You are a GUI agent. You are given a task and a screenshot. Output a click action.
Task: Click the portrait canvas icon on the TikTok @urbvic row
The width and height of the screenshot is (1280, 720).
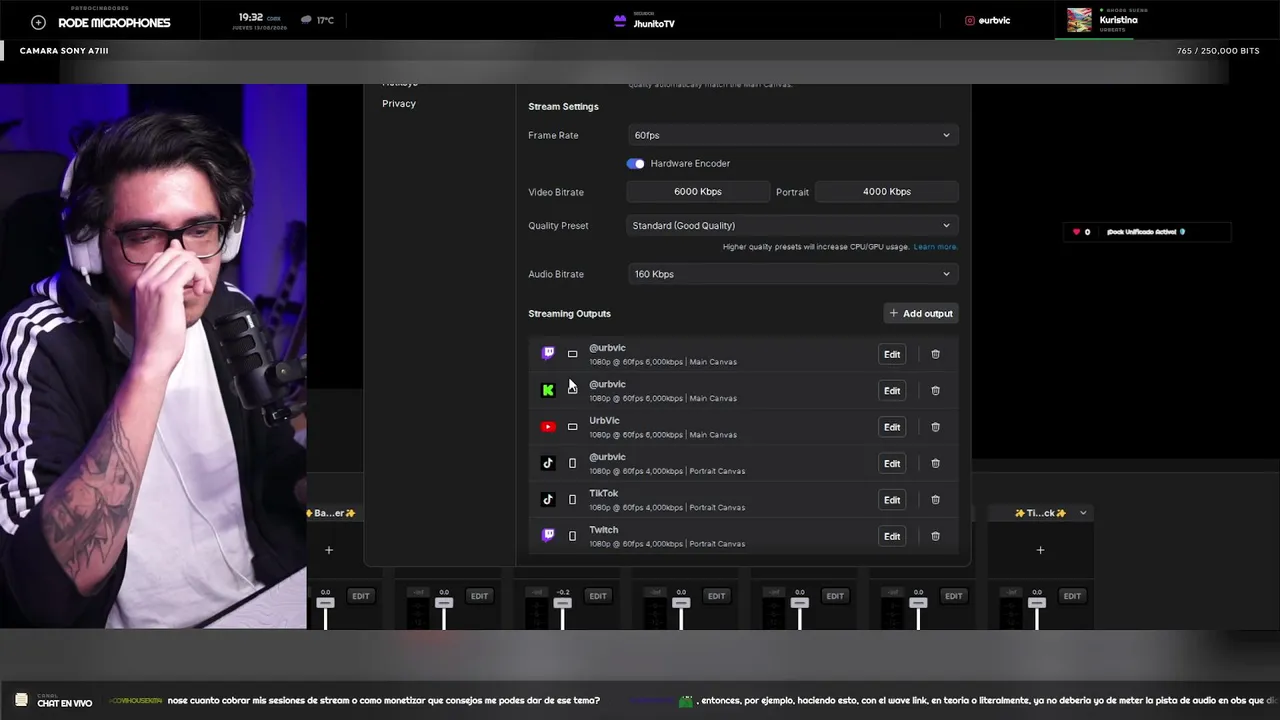pyautogui.click(x=573, y=463)
